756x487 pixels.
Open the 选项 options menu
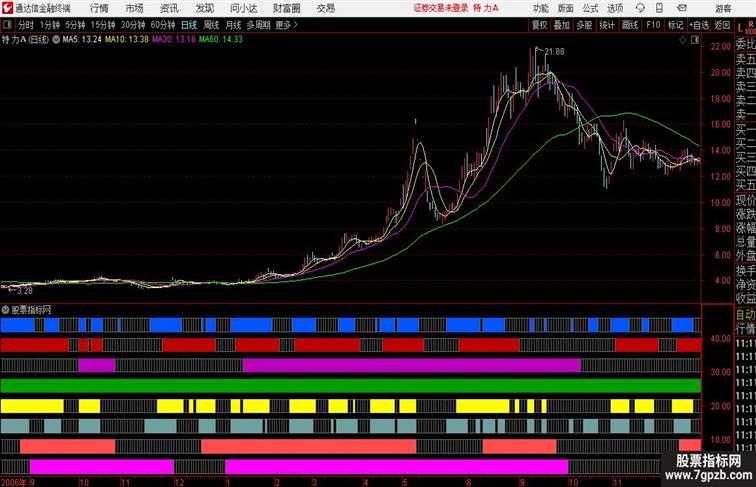[615, 8]
